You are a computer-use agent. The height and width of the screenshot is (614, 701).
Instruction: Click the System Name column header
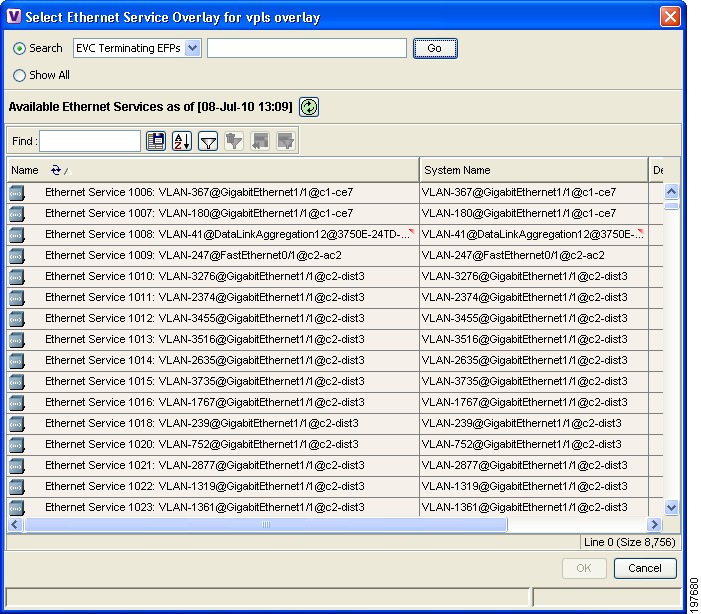point(534,170)
